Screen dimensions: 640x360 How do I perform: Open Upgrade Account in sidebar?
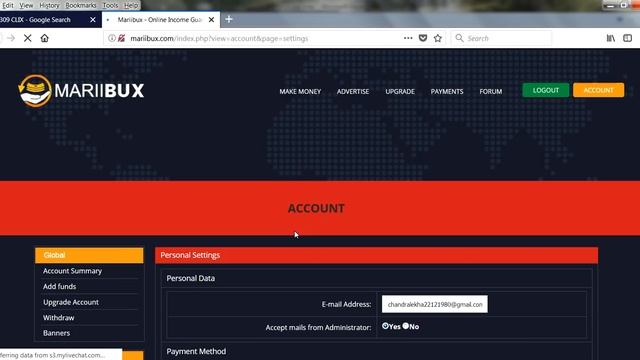click(71, 302)
